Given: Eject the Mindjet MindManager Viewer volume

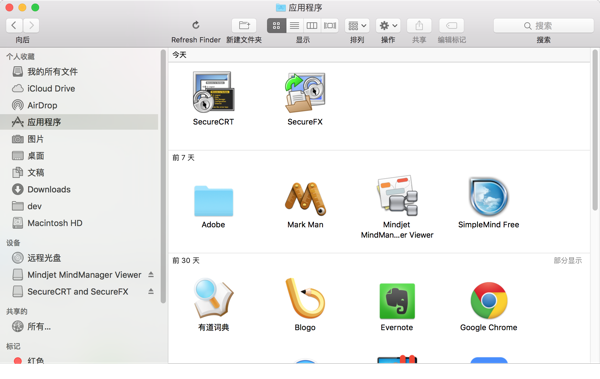Looking at the screenshot, I should coord(151,275).
